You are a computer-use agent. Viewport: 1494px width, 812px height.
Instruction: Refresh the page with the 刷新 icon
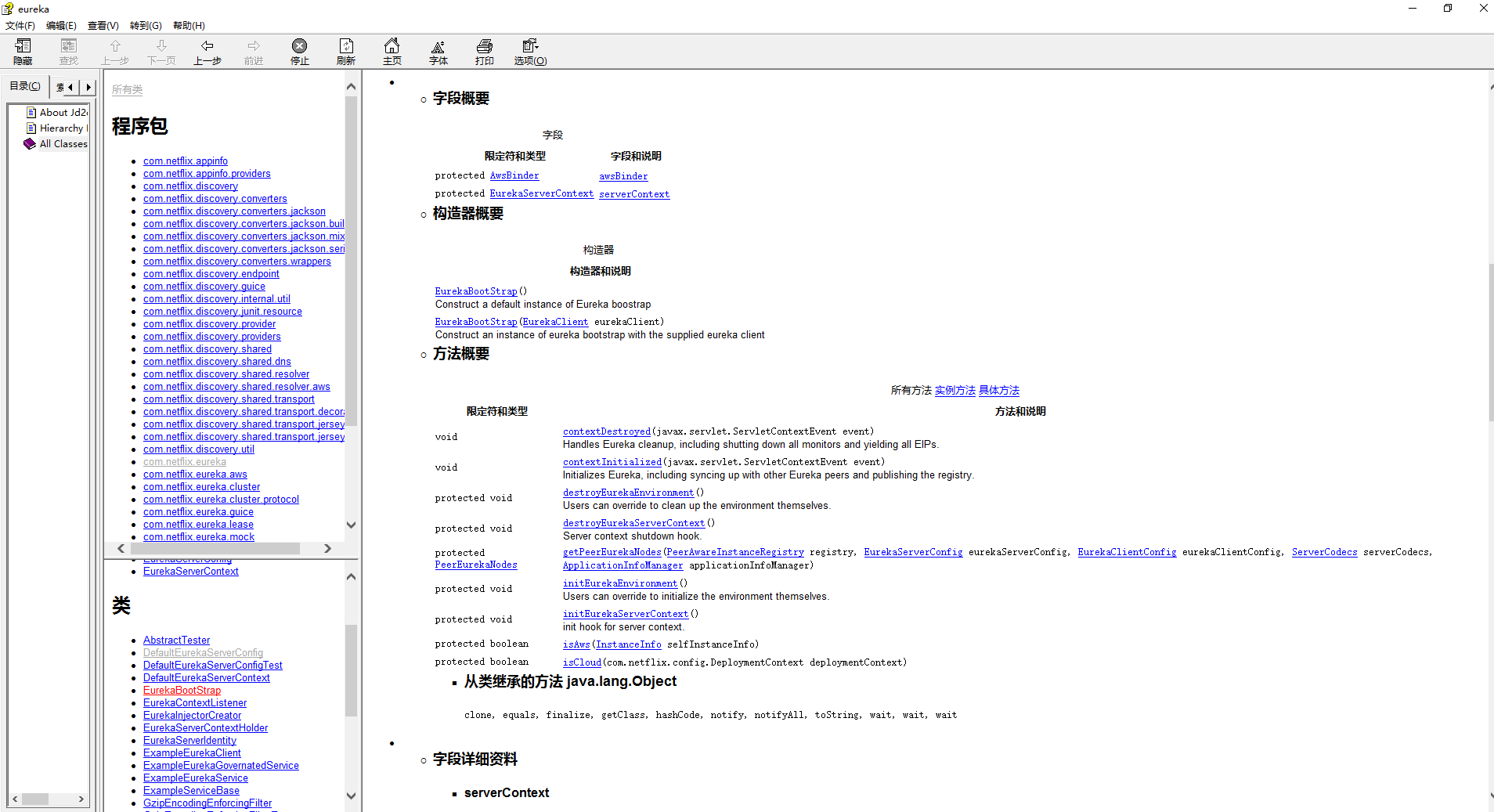tap(346, 46)
